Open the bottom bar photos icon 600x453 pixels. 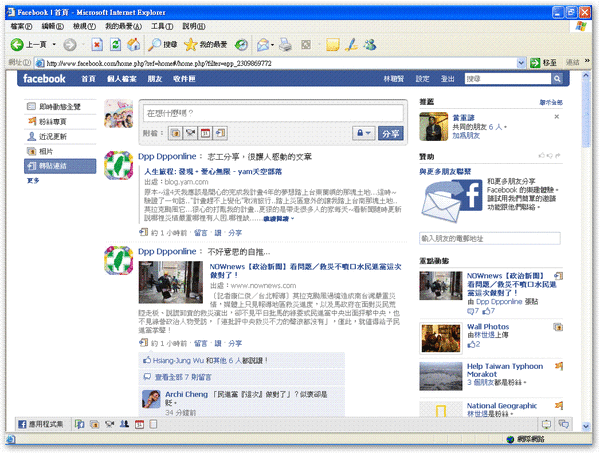click(94, 424)
